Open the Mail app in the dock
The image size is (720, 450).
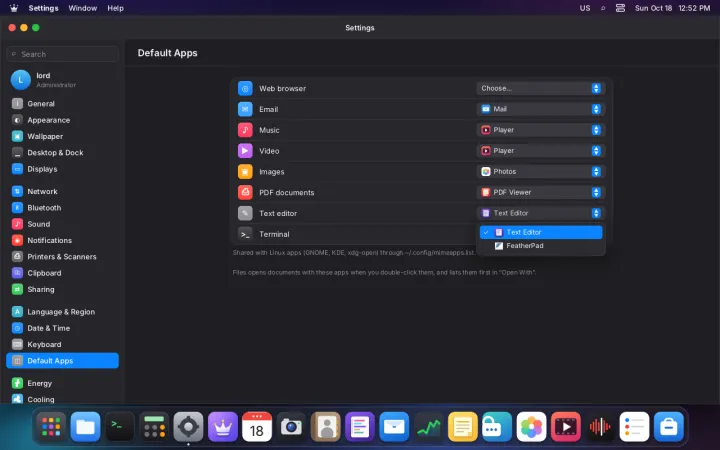[394, 427]
